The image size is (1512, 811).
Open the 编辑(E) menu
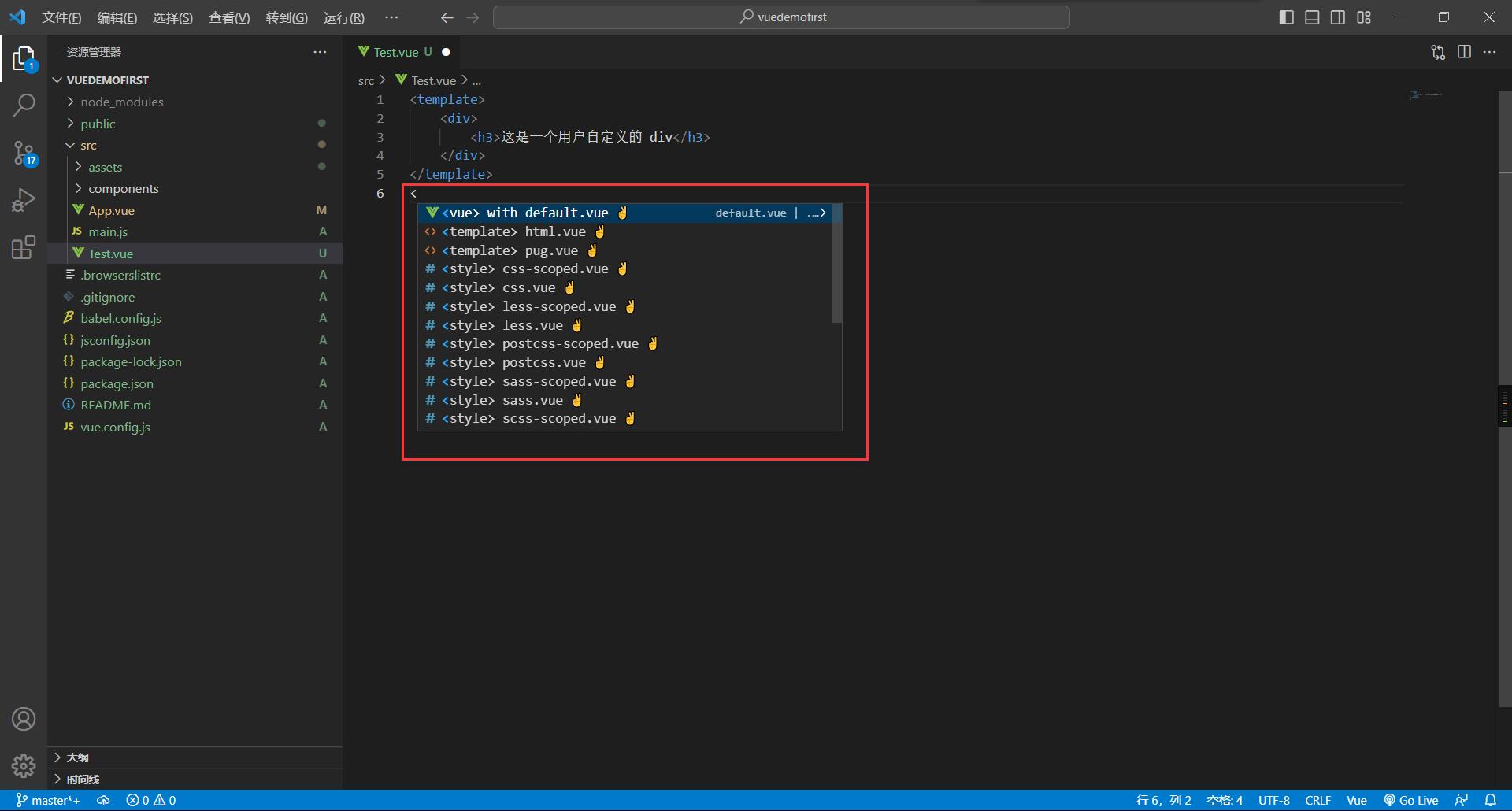pyautogui.click(x=117, y=17)
